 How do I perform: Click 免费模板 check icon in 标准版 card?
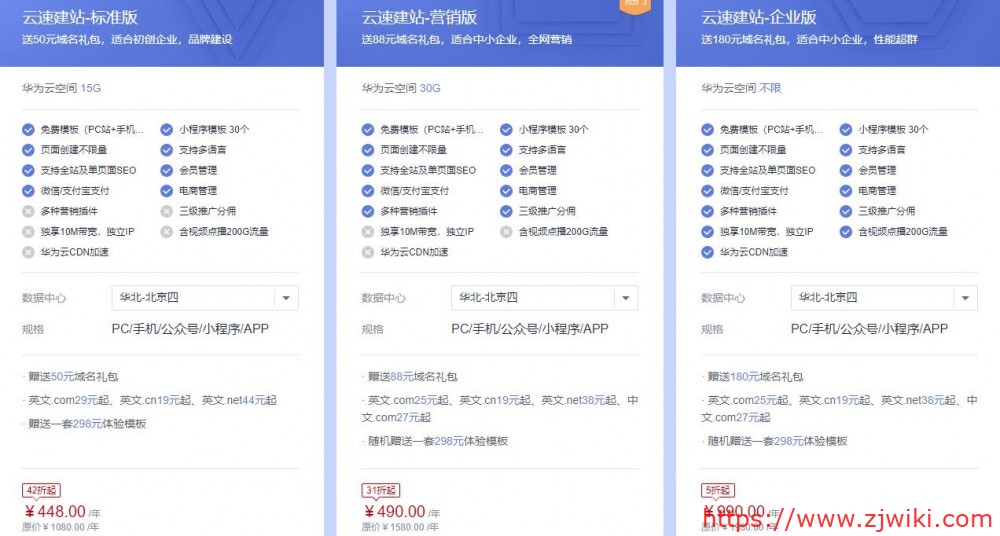[x=28, y=130]
